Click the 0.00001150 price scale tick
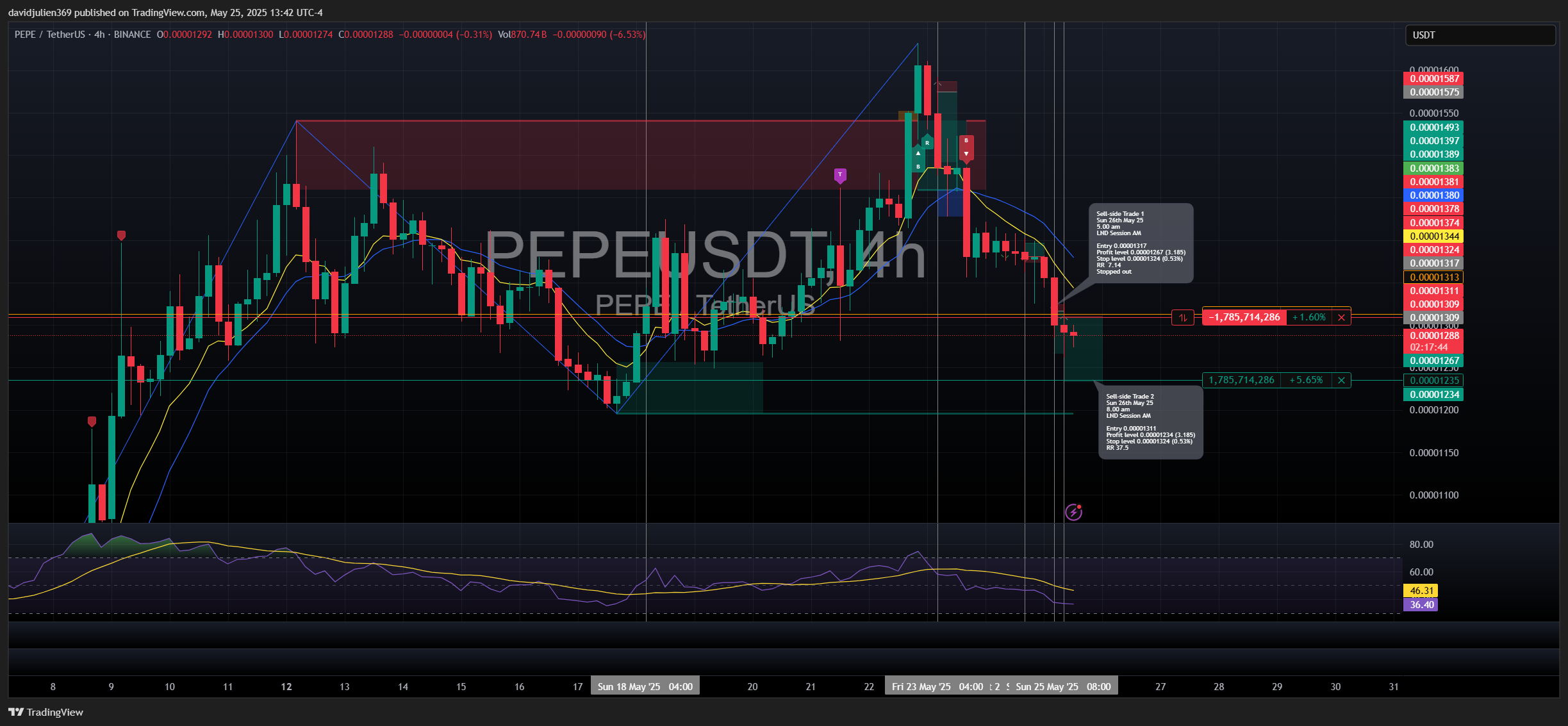The width and height of the screenshot is (1568, 726). tap(1434, 453)
